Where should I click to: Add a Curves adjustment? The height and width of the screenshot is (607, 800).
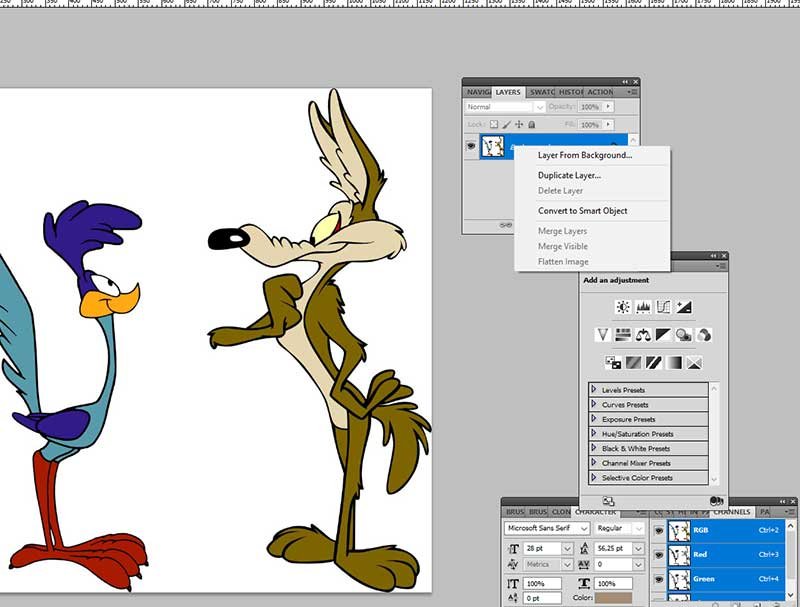pyautogui.click(x=663, y=307)
